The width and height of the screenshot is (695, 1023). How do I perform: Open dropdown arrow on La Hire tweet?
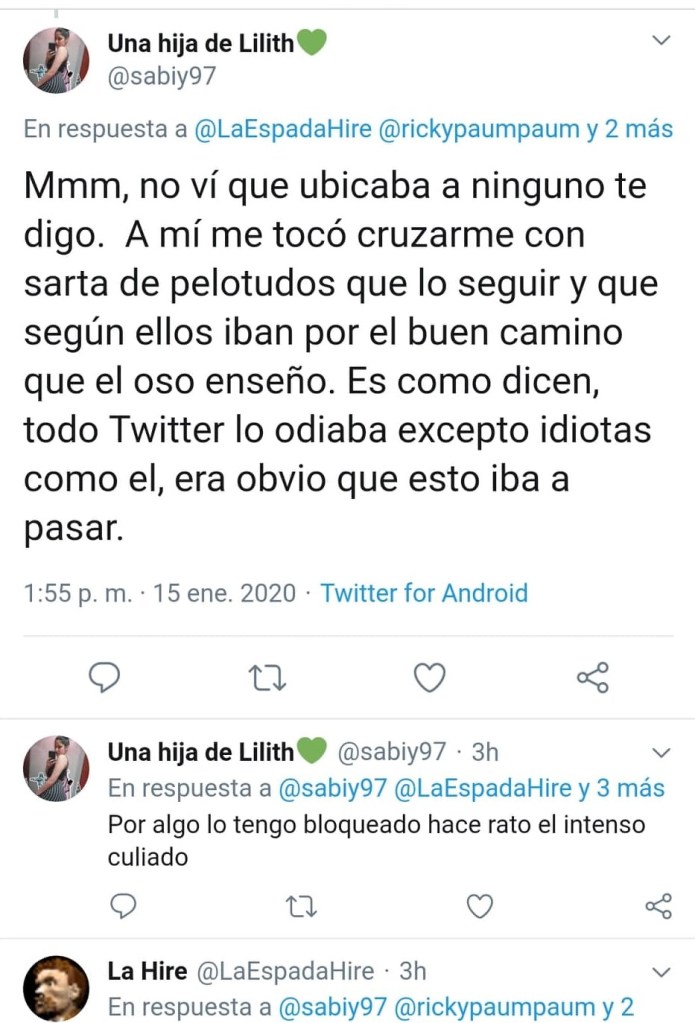point(661,971)
